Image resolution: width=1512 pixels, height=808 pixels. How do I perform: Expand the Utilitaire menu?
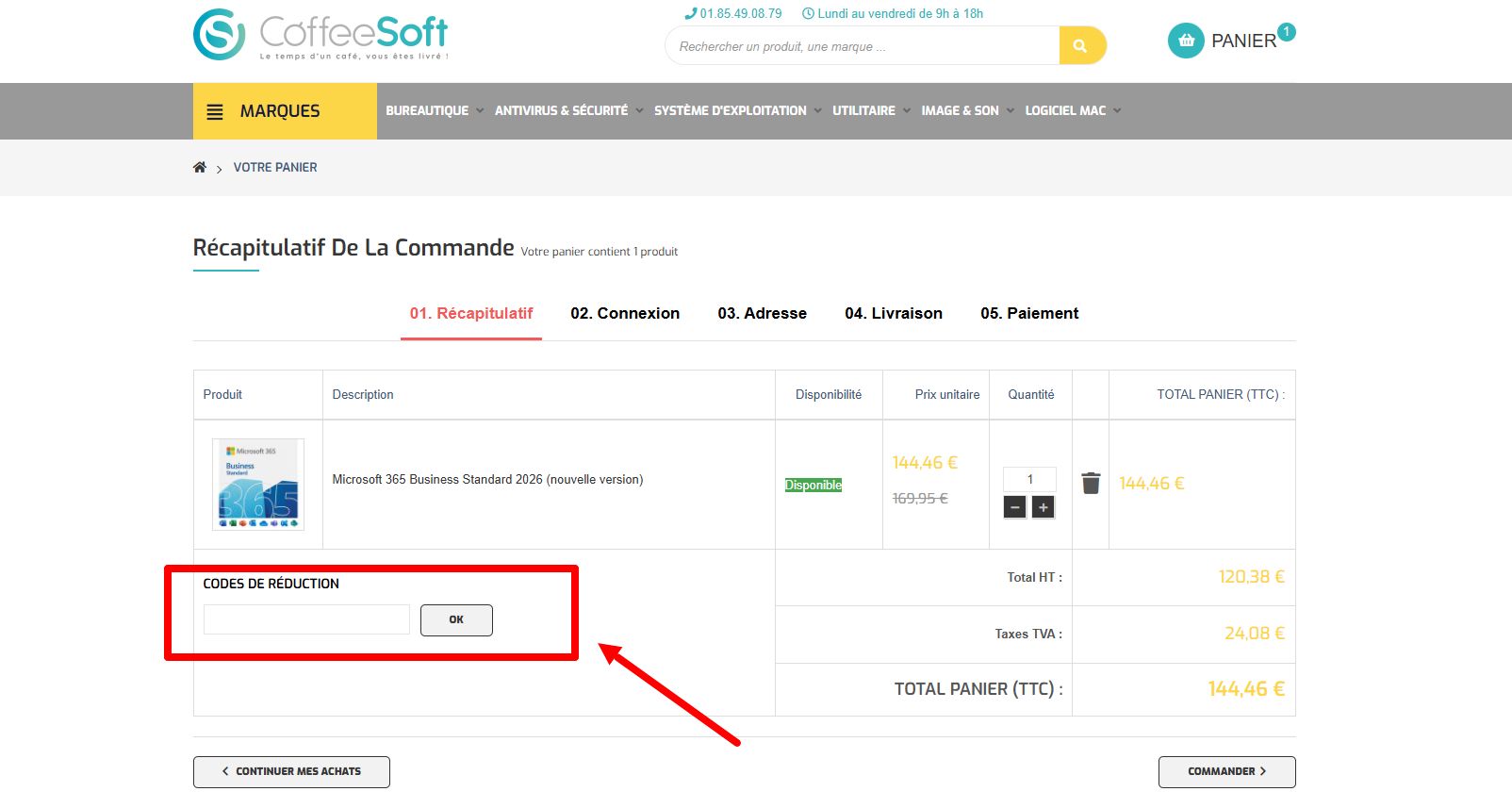(872, 110)
